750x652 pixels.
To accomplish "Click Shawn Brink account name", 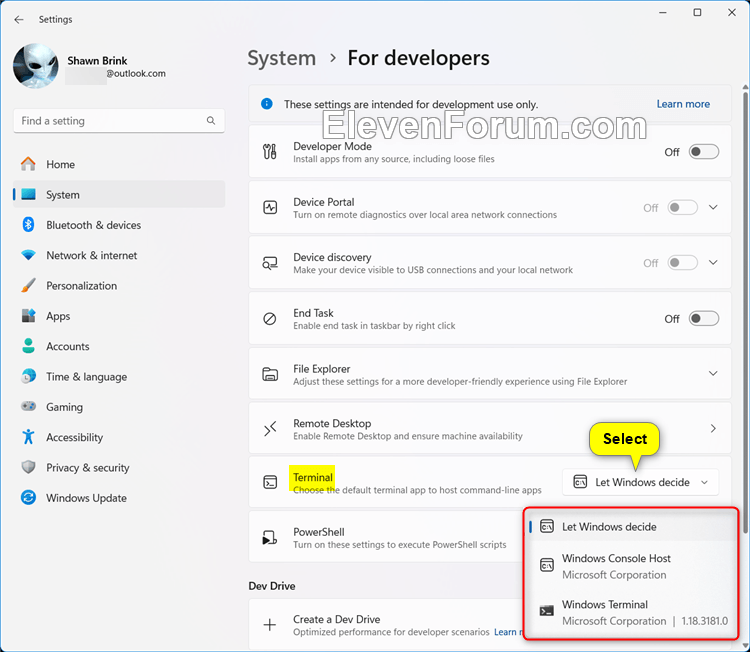I will coord(97,61).
